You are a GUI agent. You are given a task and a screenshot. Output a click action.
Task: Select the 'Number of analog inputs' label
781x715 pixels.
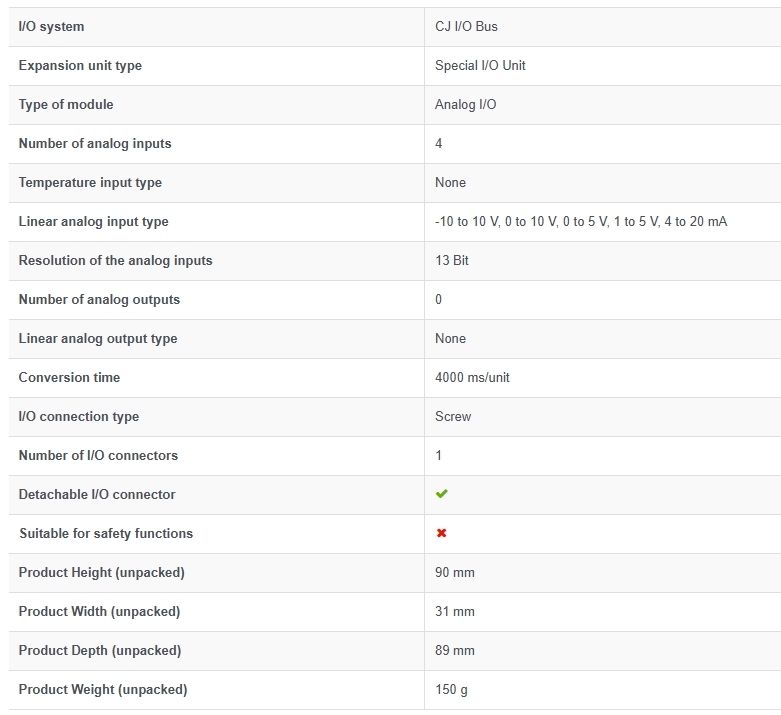(x=95, y=143)
